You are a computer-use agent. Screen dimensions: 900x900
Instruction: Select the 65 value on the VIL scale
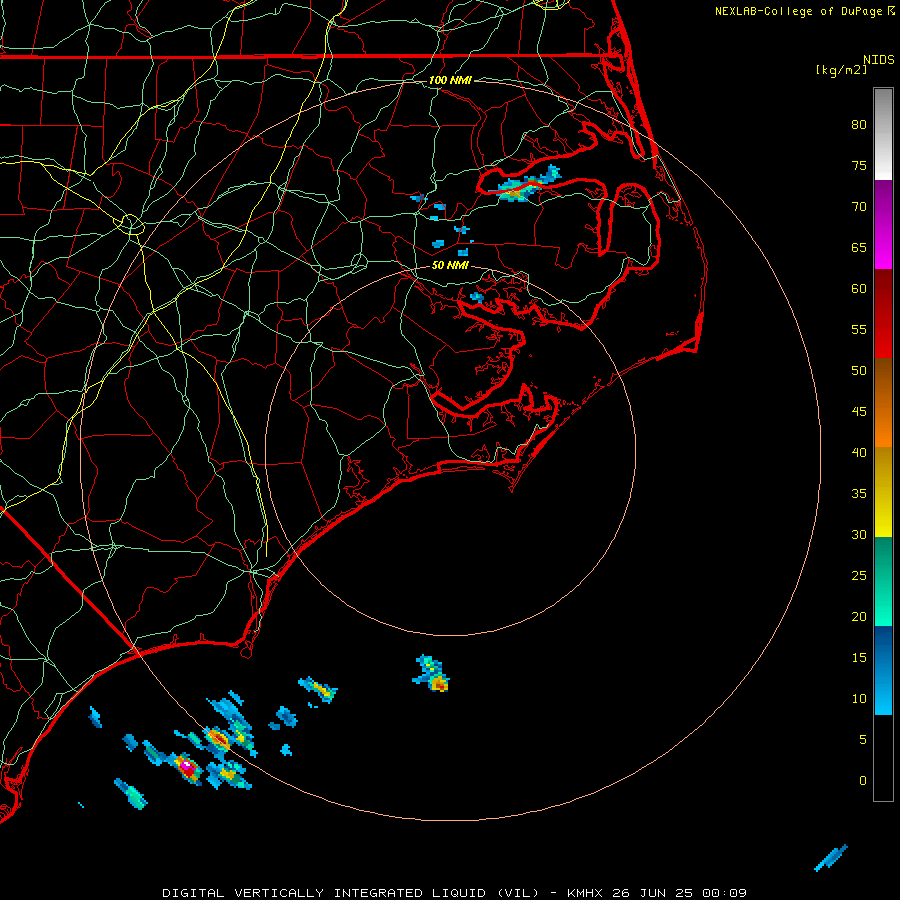click(859, 247)
